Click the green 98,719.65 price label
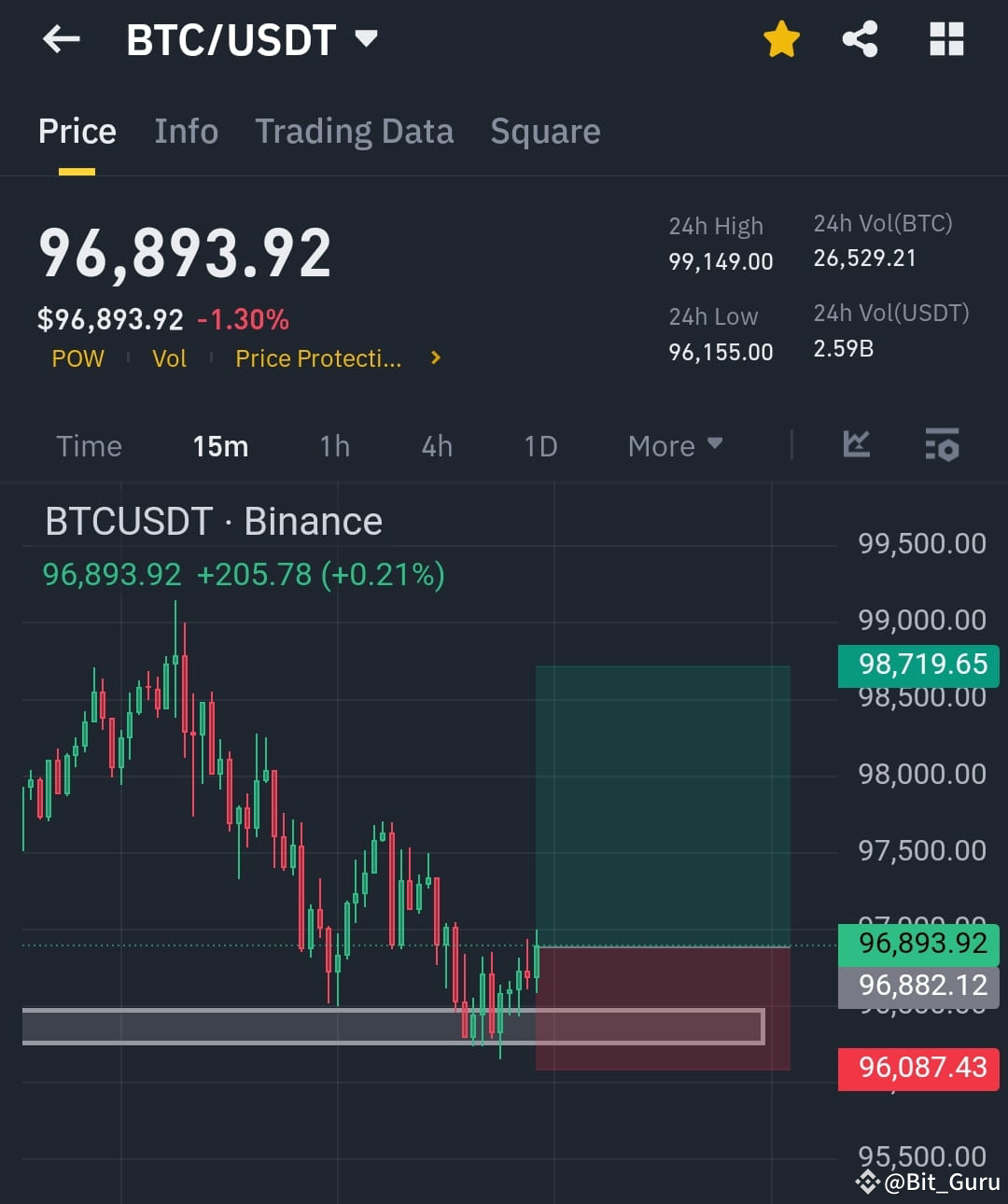The height and width of the screenshot is (1204, 1008). [917, 665]
